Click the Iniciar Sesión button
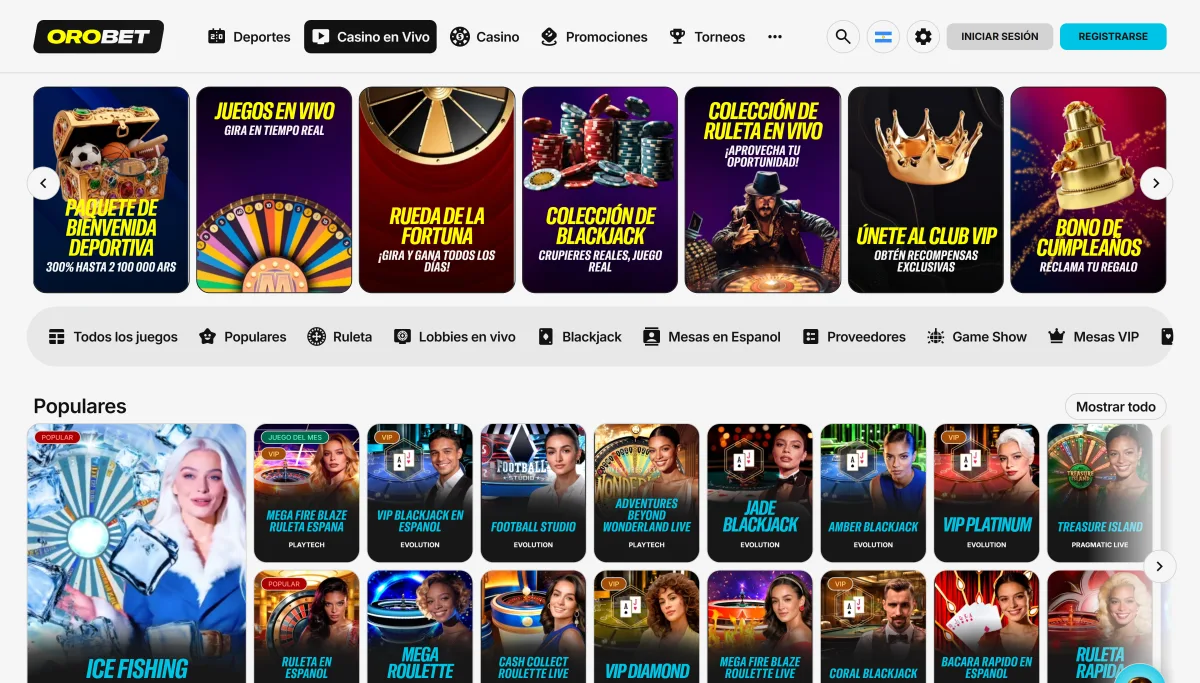Viewport: 1200px width, 683px height. coord(1000,36)
